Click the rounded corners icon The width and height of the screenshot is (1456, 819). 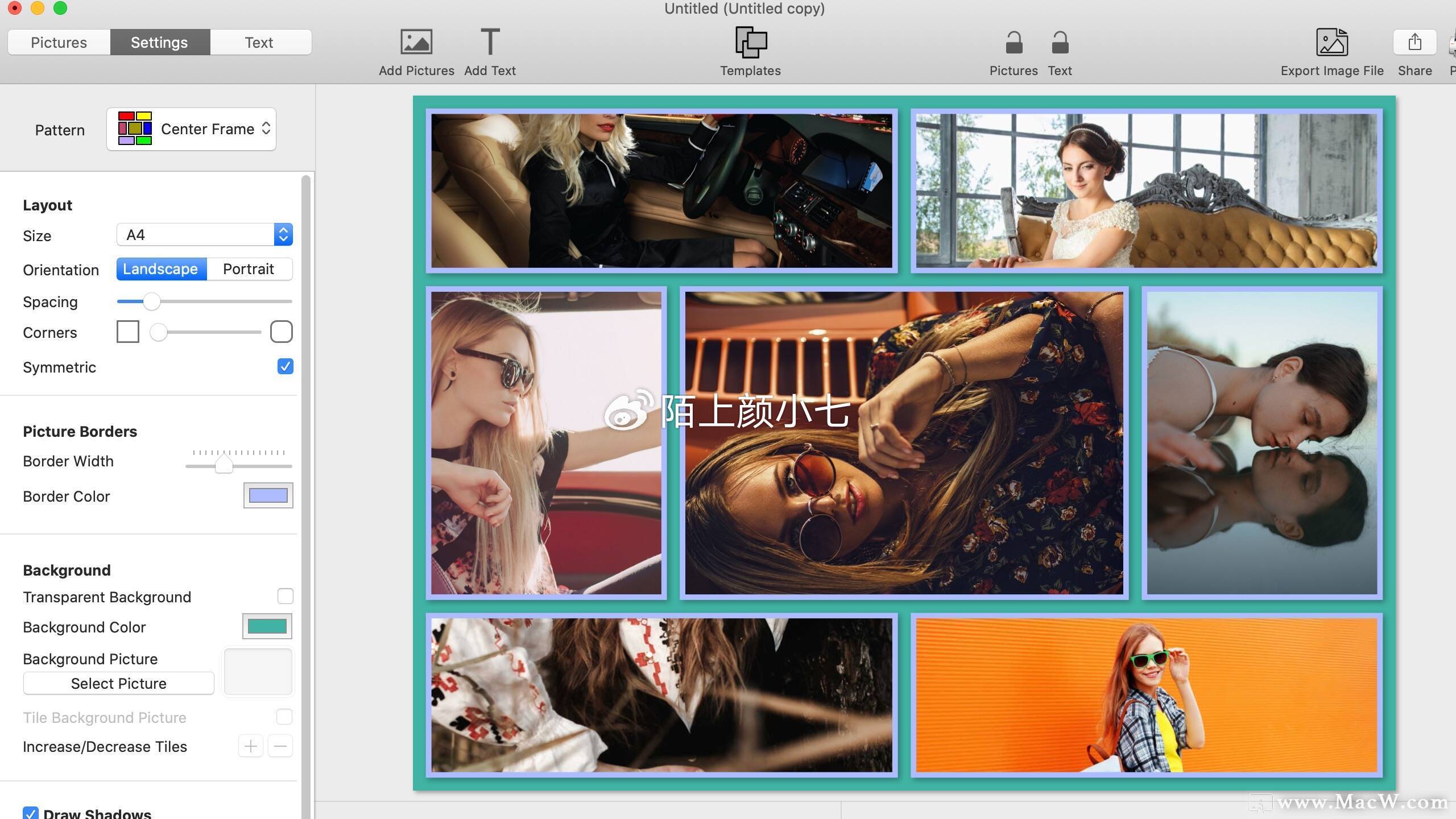282,332
